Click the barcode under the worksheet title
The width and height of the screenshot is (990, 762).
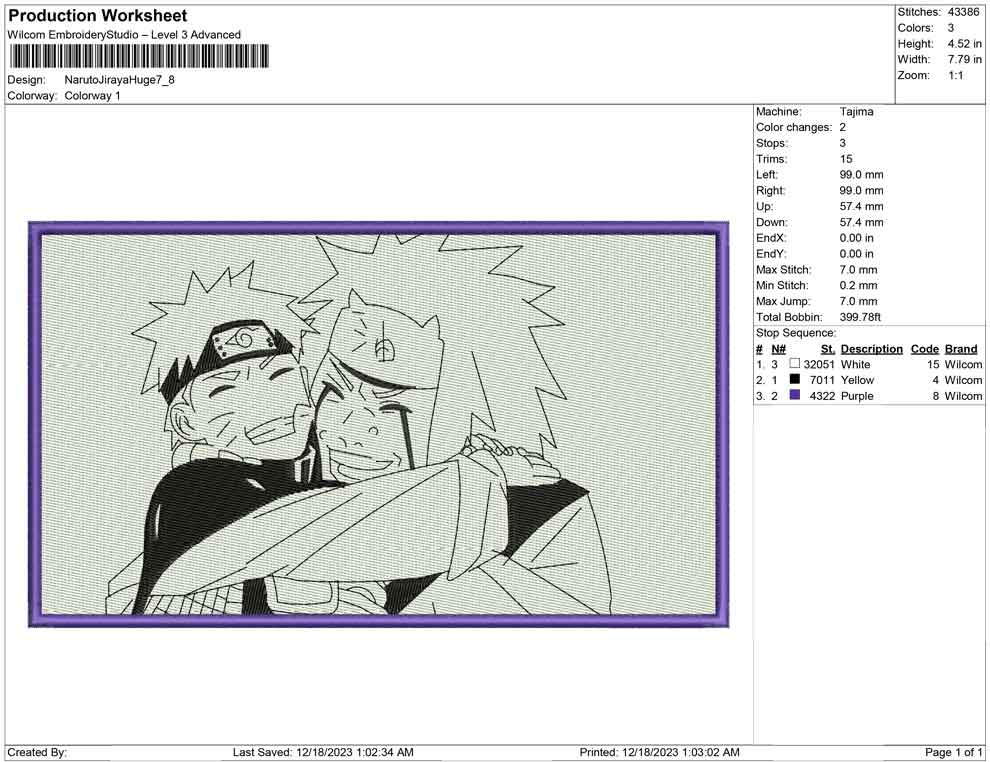point(139,56)
